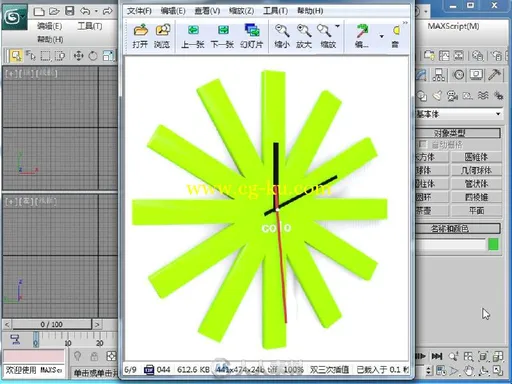Open a file via the 3ds Max folder icon
Screen dimensions: 512x384
54,12
